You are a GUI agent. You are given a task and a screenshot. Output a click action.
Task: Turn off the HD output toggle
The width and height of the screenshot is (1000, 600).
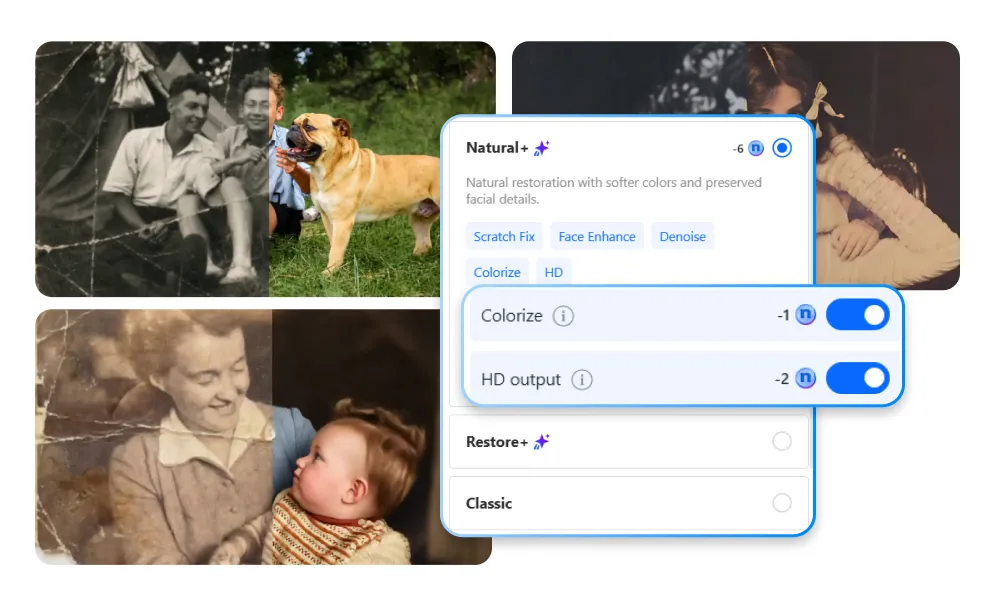tap(858, 379)
